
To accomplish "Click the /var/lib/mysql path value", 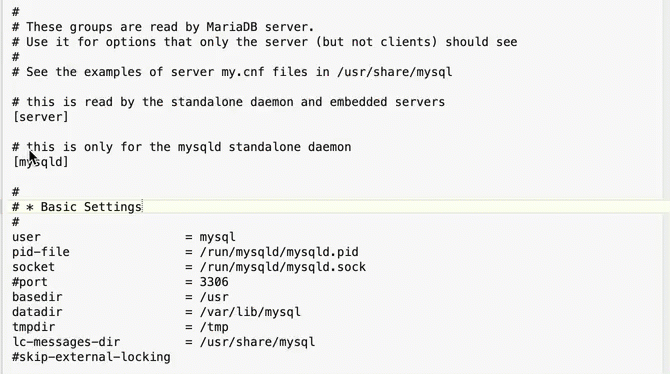I will tap(250, 312).
